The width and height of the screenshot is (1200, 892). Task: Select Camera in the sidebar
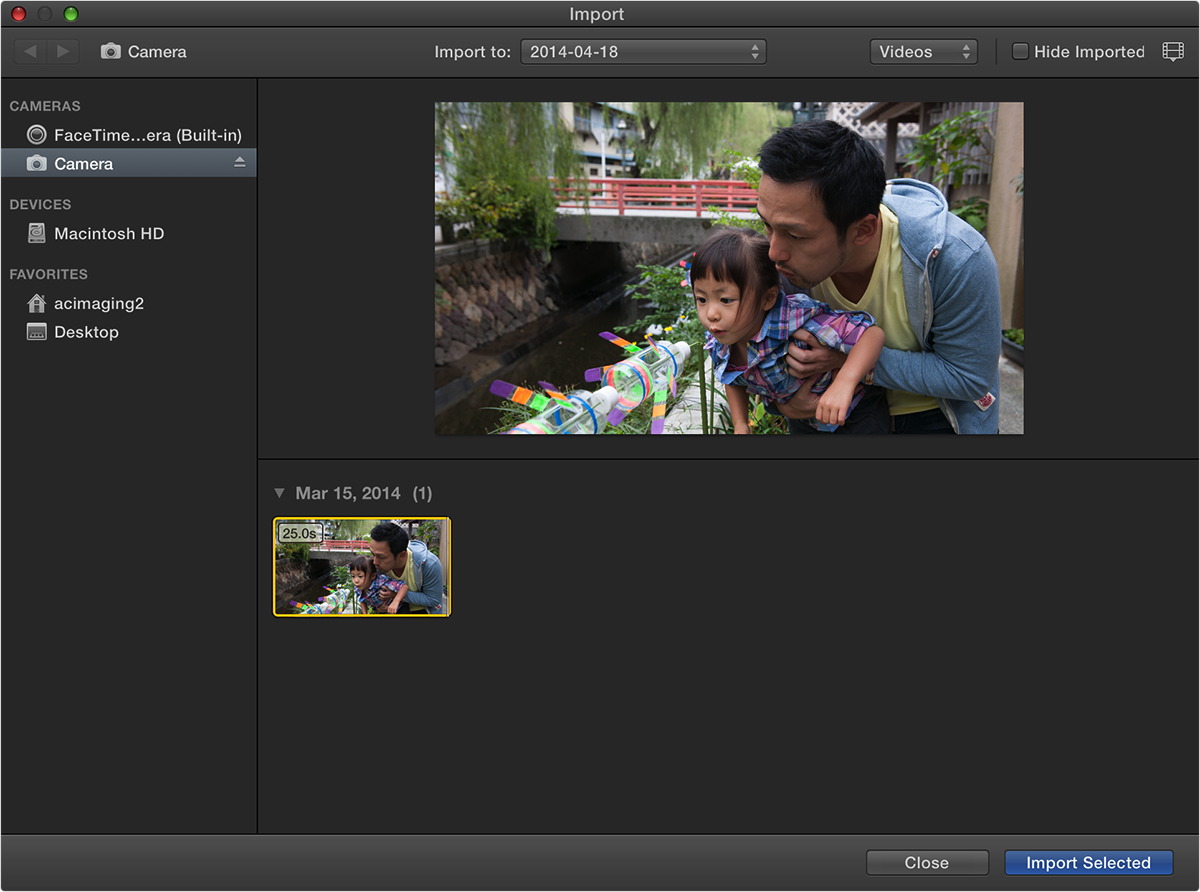tap(84, 163)
